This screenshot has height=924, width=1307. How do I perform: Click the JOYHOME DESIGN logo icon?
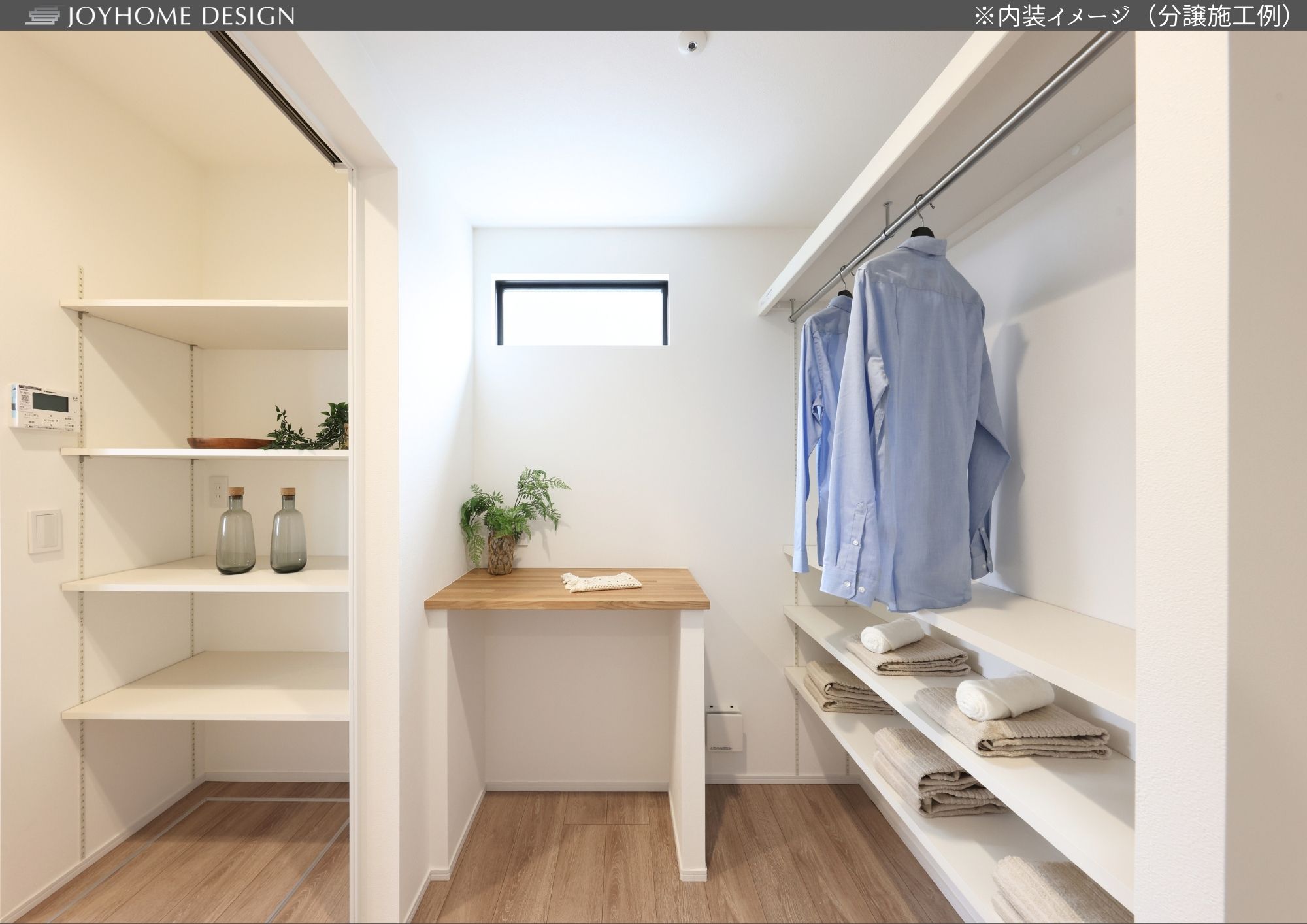click(43, 16)
